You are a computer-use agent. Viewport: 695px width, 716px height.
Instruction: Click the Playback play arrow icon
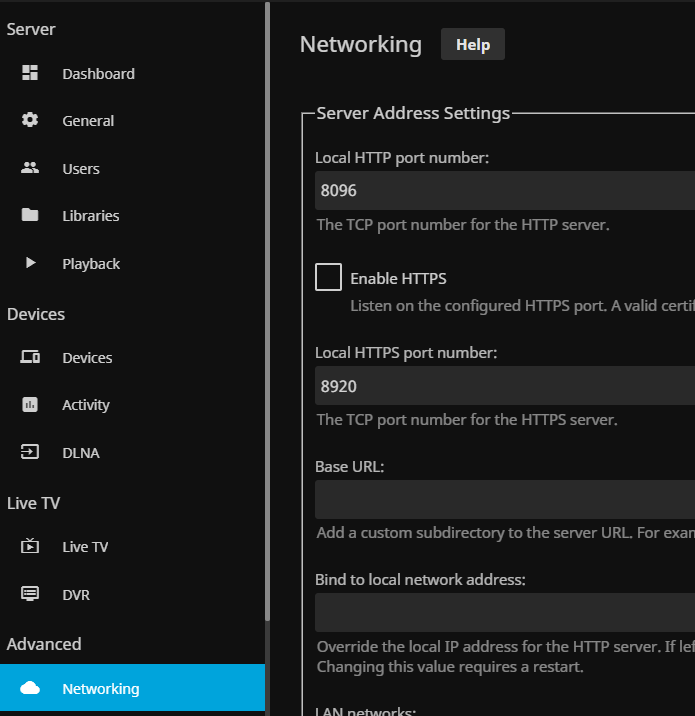(x=30, y=263)
